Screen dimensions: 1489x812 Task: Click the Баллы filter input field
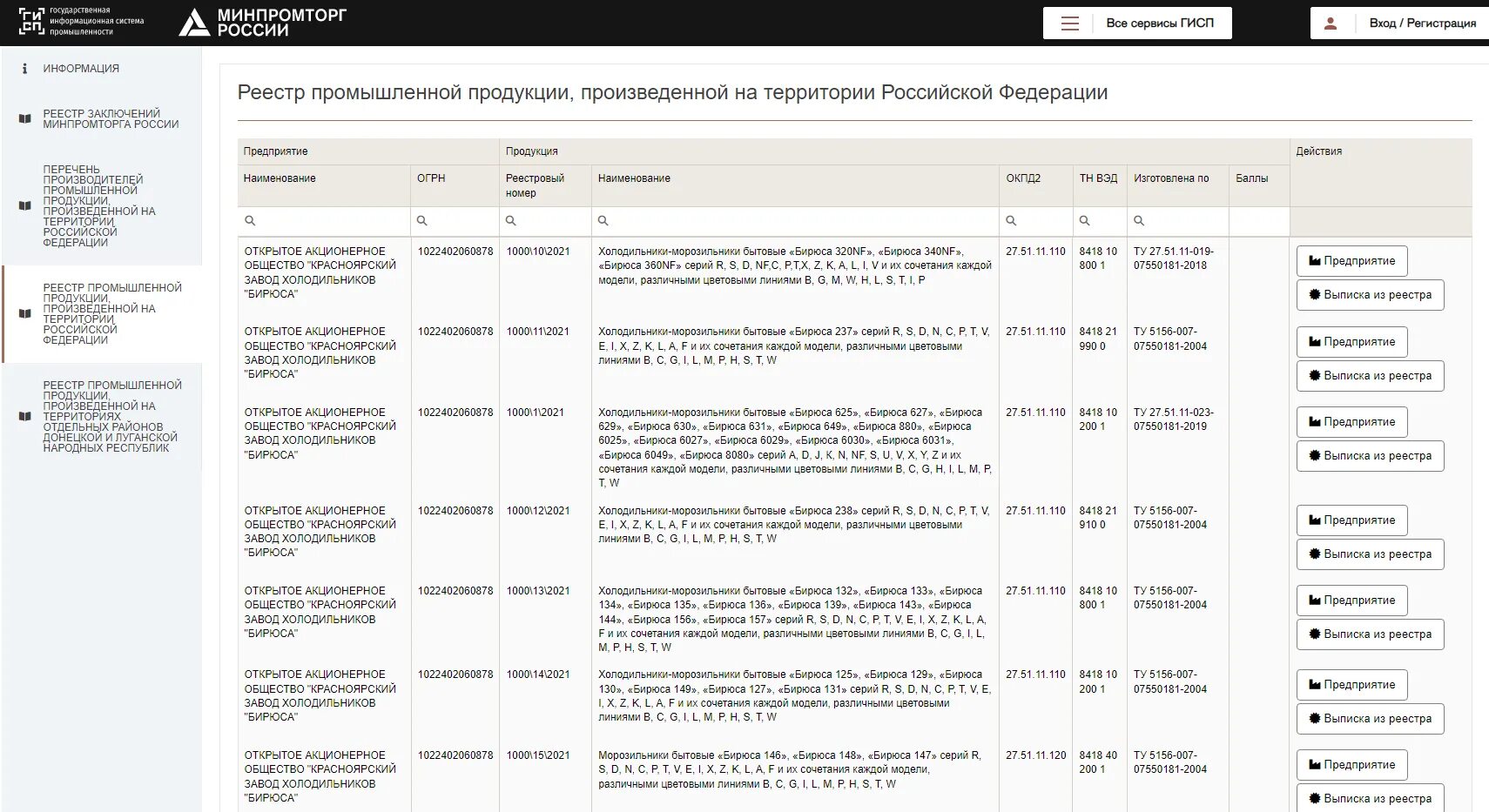(x=1259, y=221)
